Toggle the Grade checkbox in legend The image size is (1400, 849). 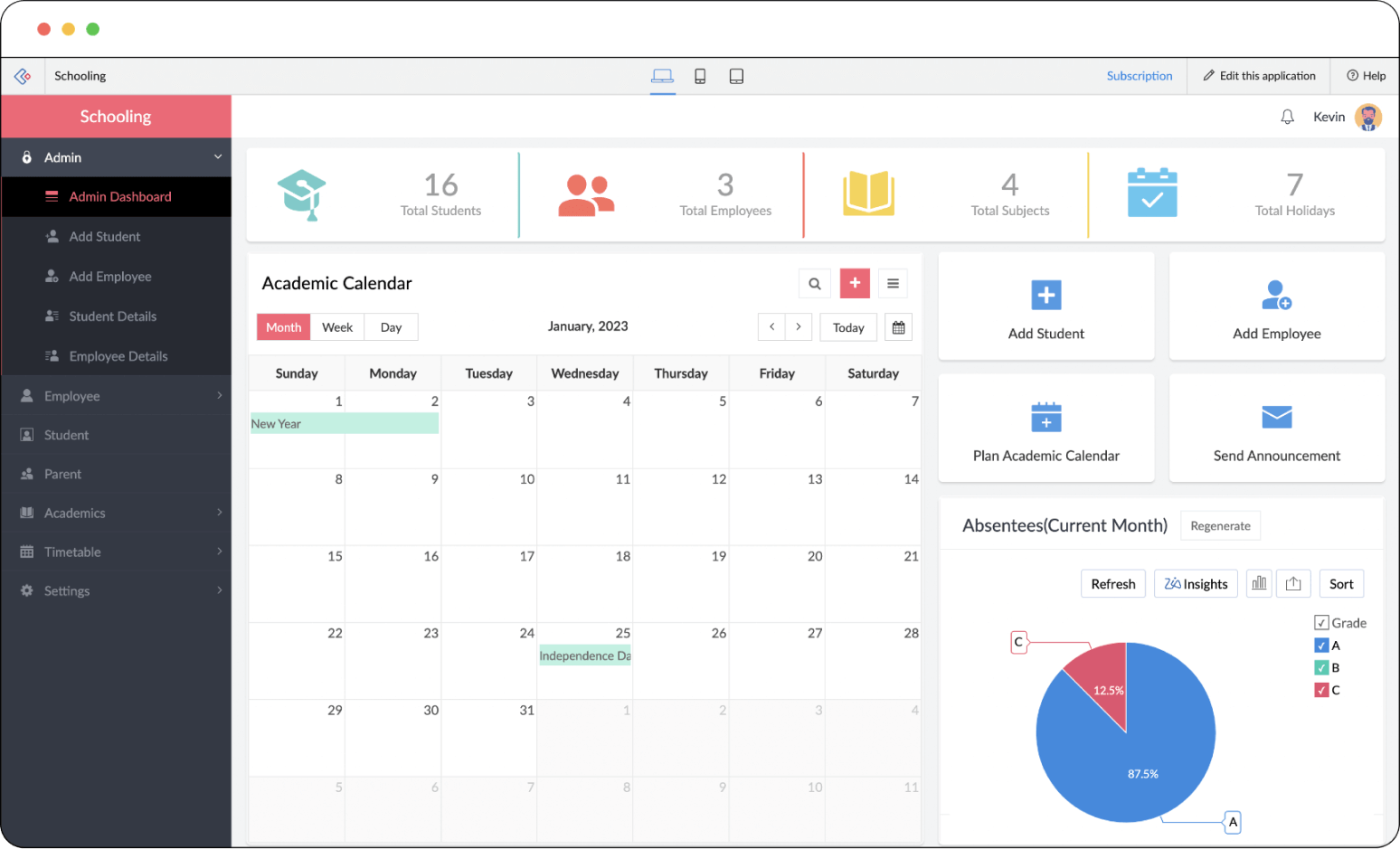pos(1321,623)
